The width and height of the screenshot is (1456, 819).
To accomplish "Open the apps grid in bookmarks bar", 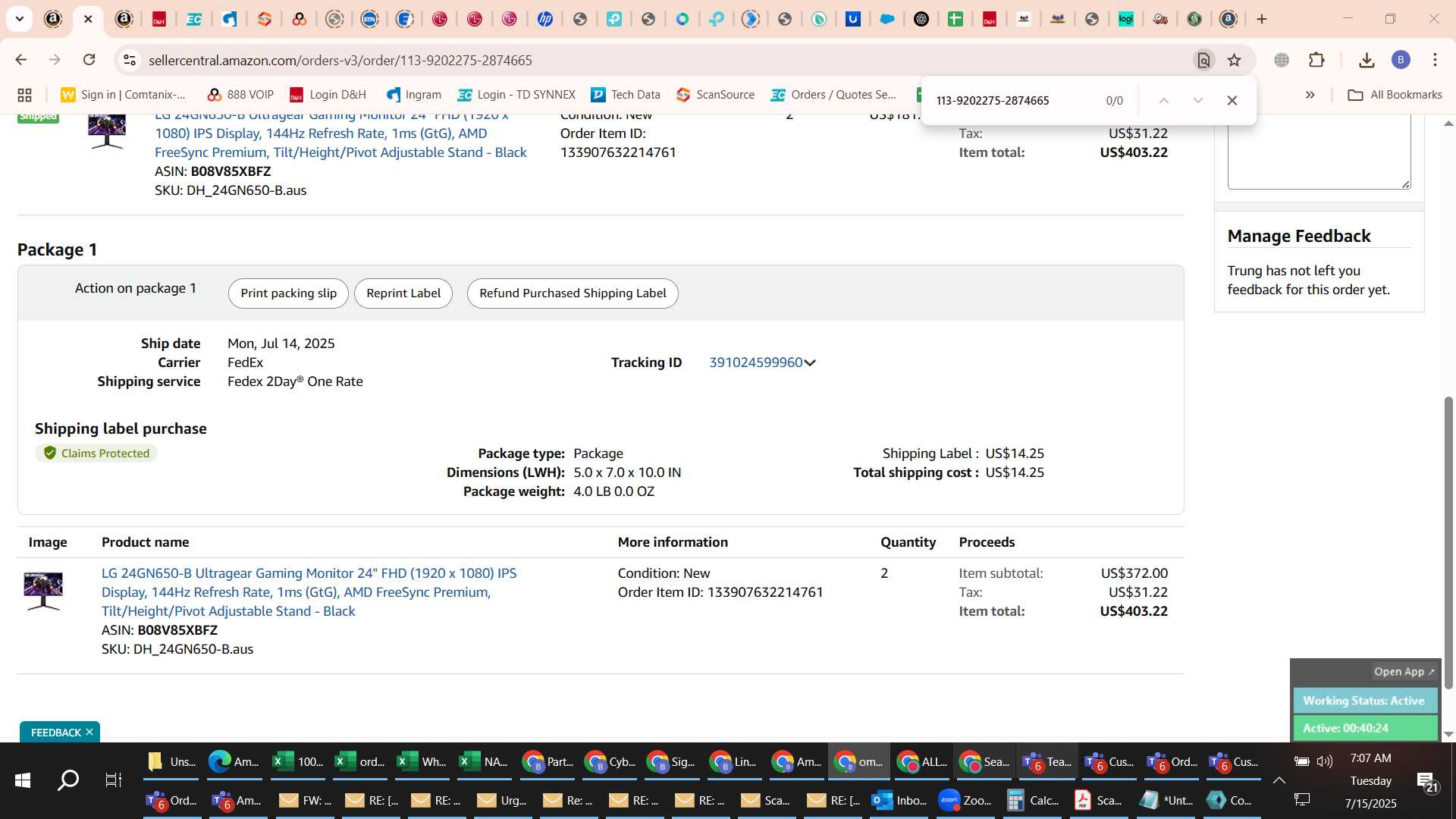I will click(24, 95).
